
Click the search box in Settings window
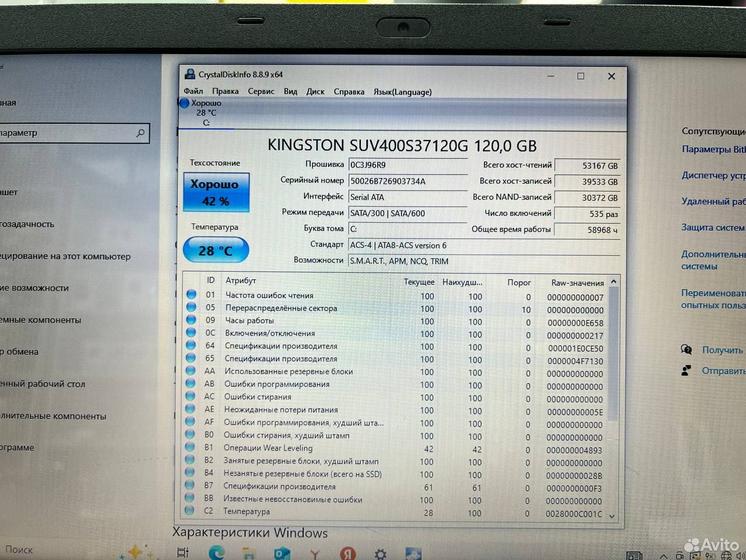coord(75,133)
